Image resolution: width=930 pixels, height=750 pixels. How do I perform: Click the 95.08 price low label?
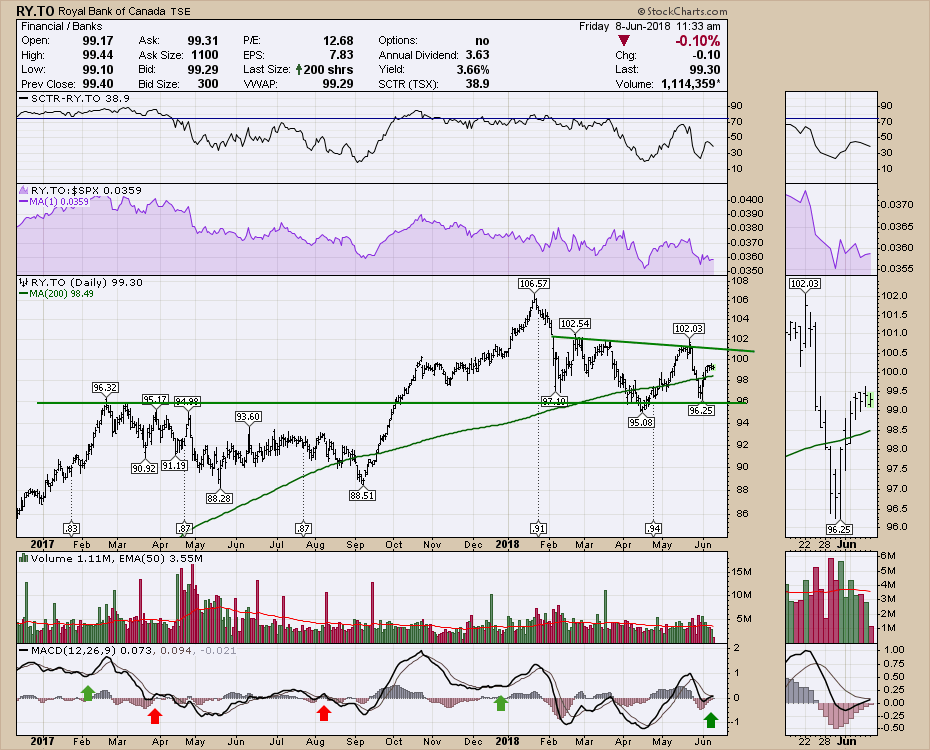[x=641, y=422]
